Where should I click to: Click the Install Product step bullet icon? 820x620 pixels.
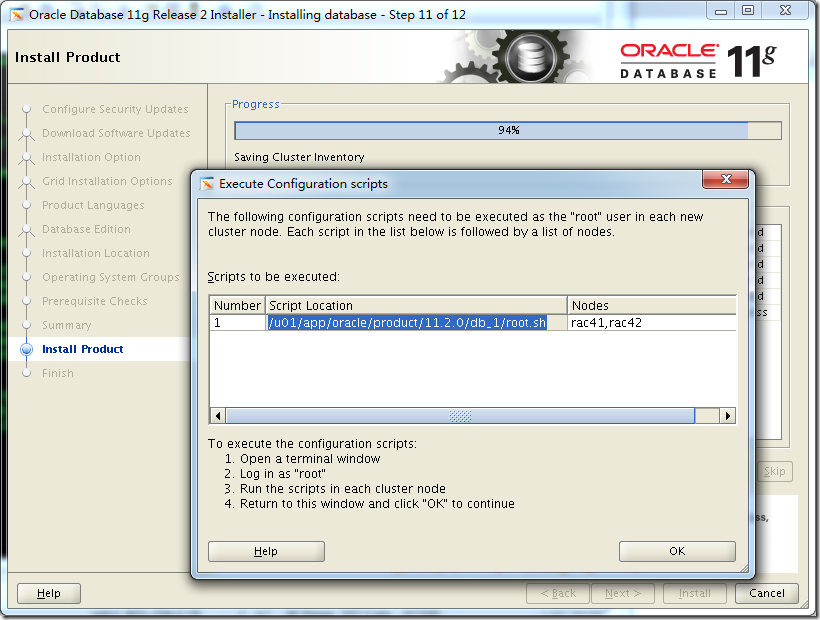pos(26,349)
